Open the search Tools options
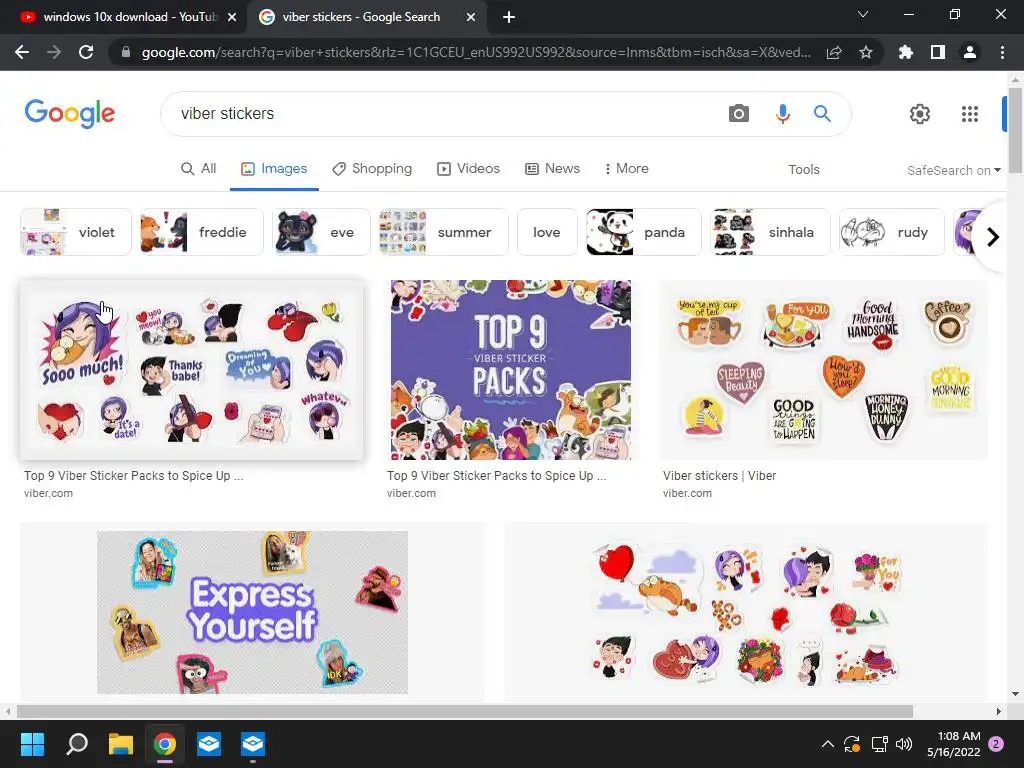 [804, 170]
